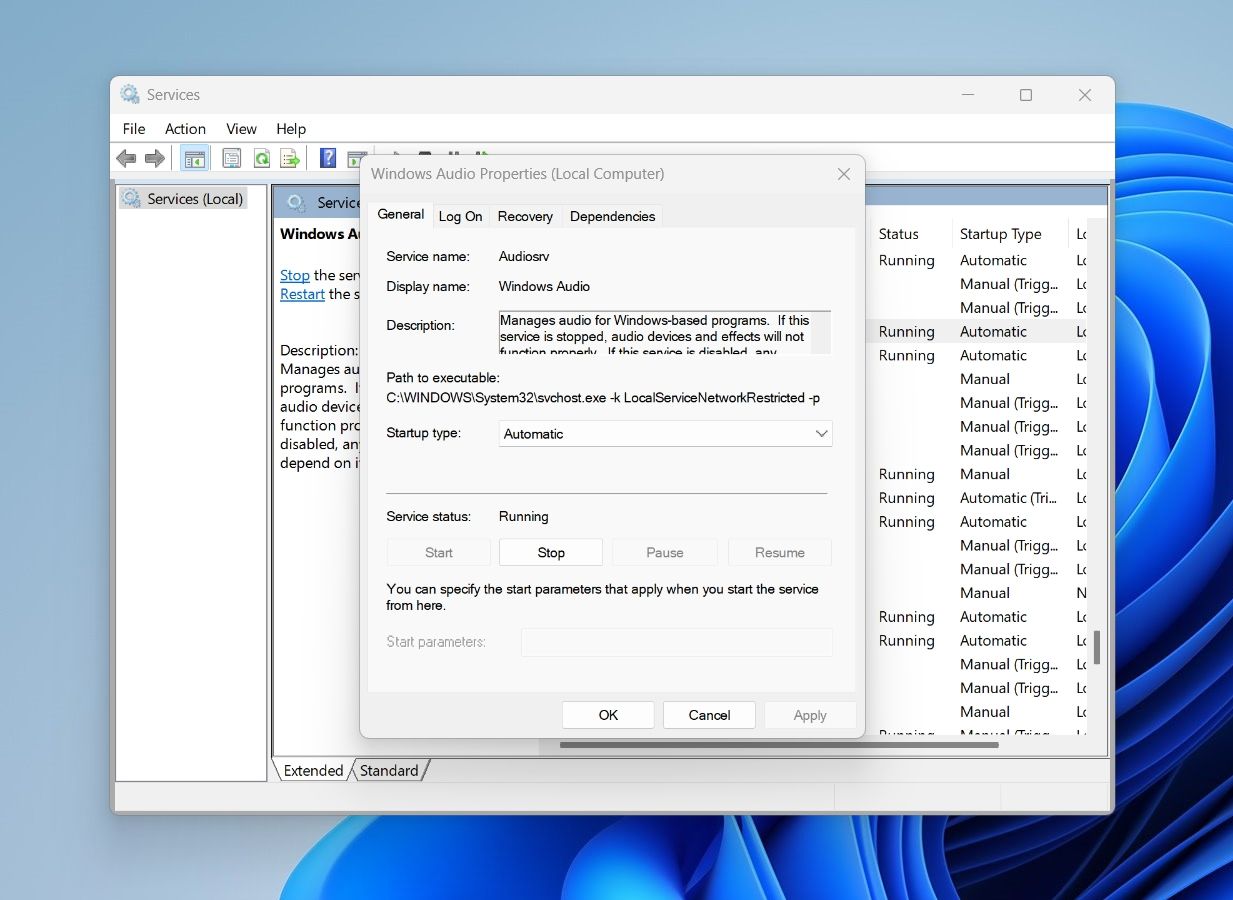Image resolution: width=1233 pixels, height=900 pixels.
Task: Switch to the Dependencies tab
Action: click(x=612, y=216)
